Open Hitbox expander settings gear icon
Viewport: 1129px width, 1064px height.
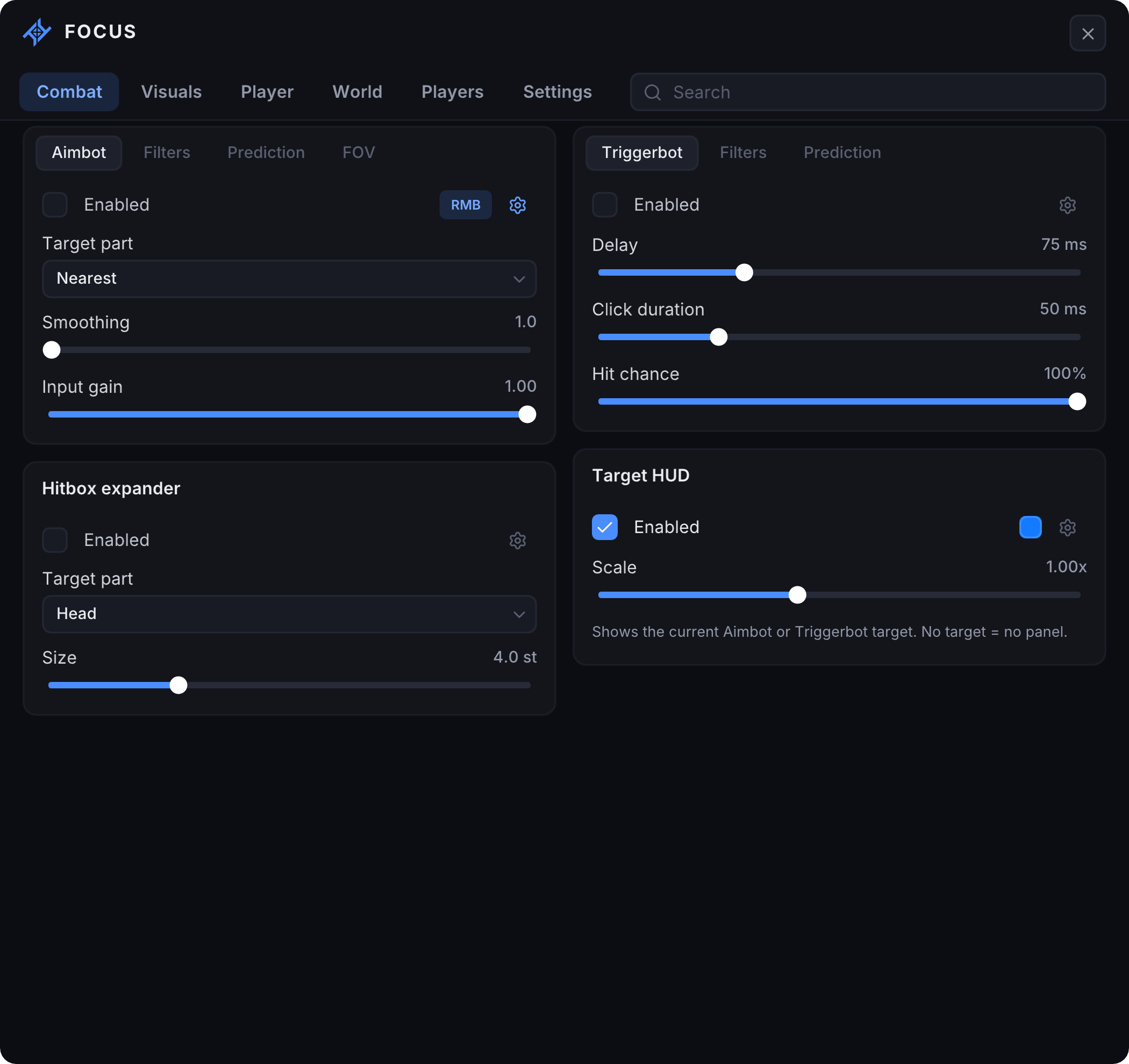517,540
